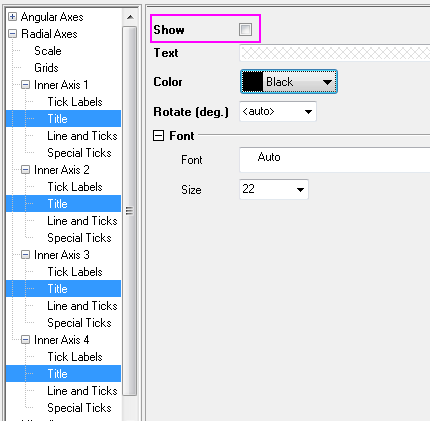
Task: Select Scale under Radial Axes
Action: (48, 51)
